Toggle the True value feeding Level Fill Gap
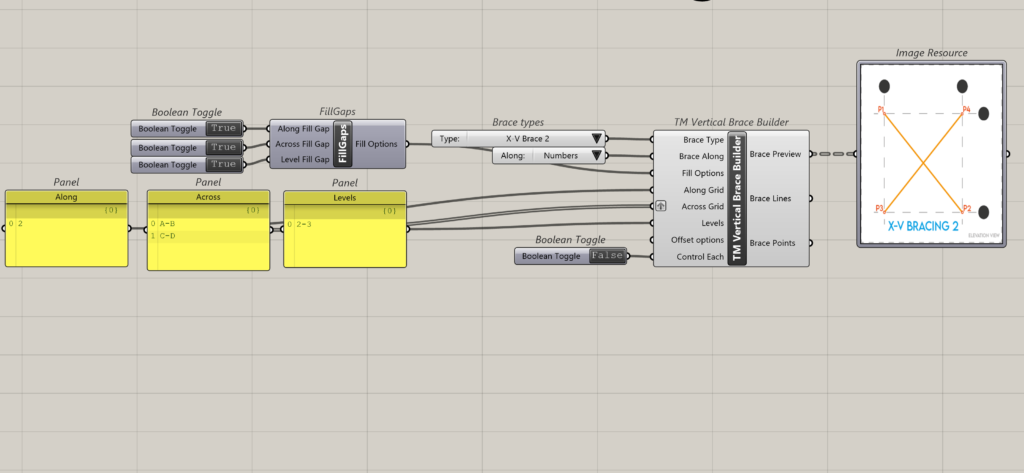 click(x=223, y=164)
